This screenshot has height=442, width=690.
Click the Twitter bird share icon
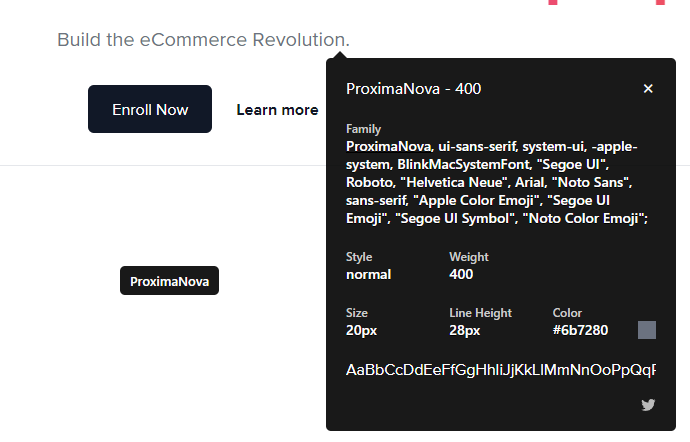(x=648, y=405)
